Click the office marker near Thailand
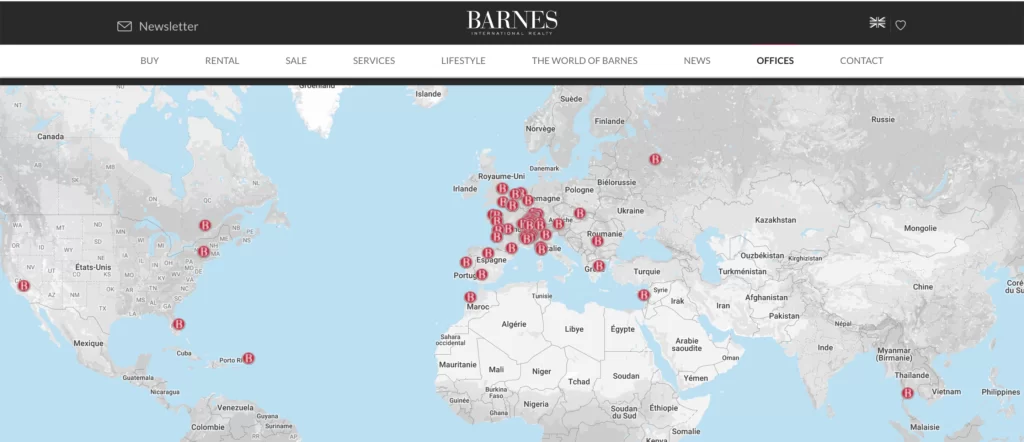Viewport: 1024px width, 442px height. tap(908, 393)
